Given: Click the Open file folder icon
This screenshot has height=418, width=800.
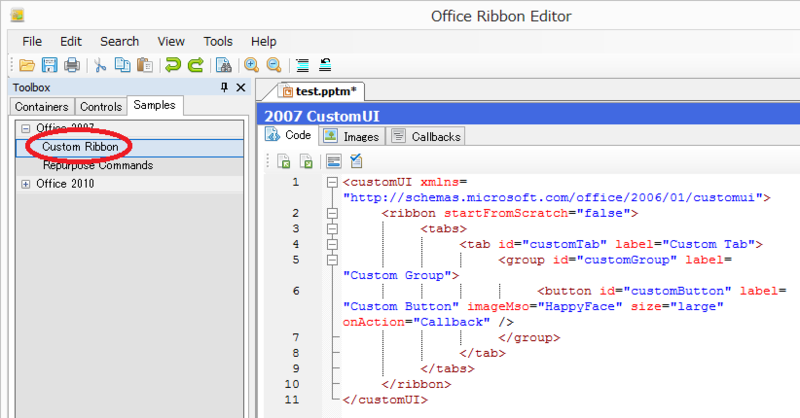Looking at the screenshot, I should click(27, 65).
